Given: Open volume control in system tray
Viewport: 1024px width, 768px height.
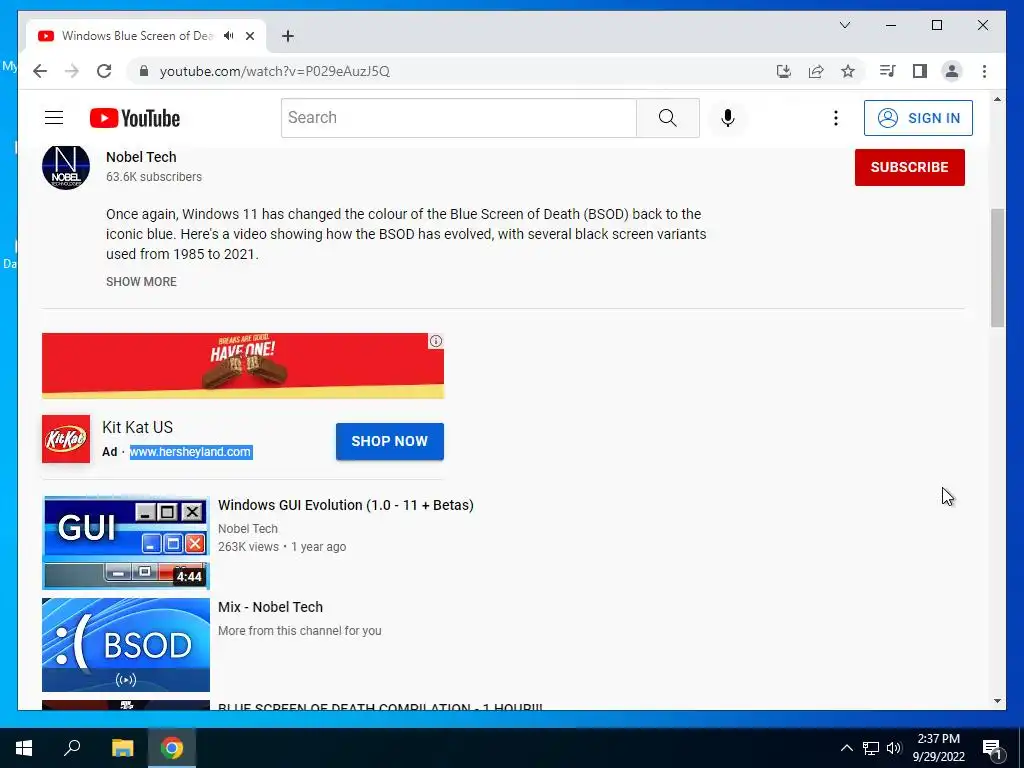Looking at the screenshot, I should tap(894, 748).
